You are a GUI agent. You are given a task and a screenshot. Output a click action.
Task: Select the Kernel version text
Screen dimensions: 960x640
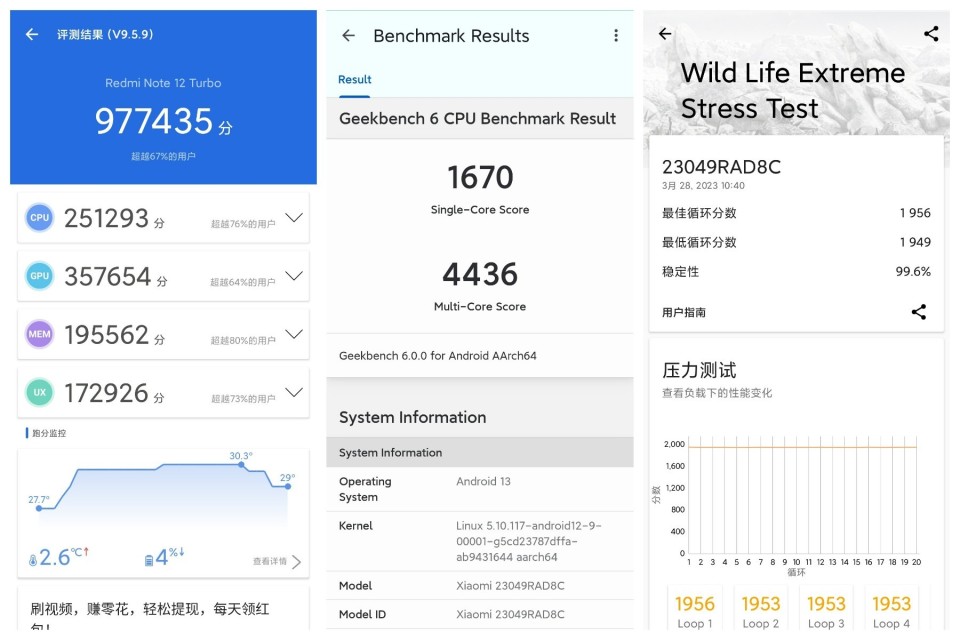coord(528,541)
